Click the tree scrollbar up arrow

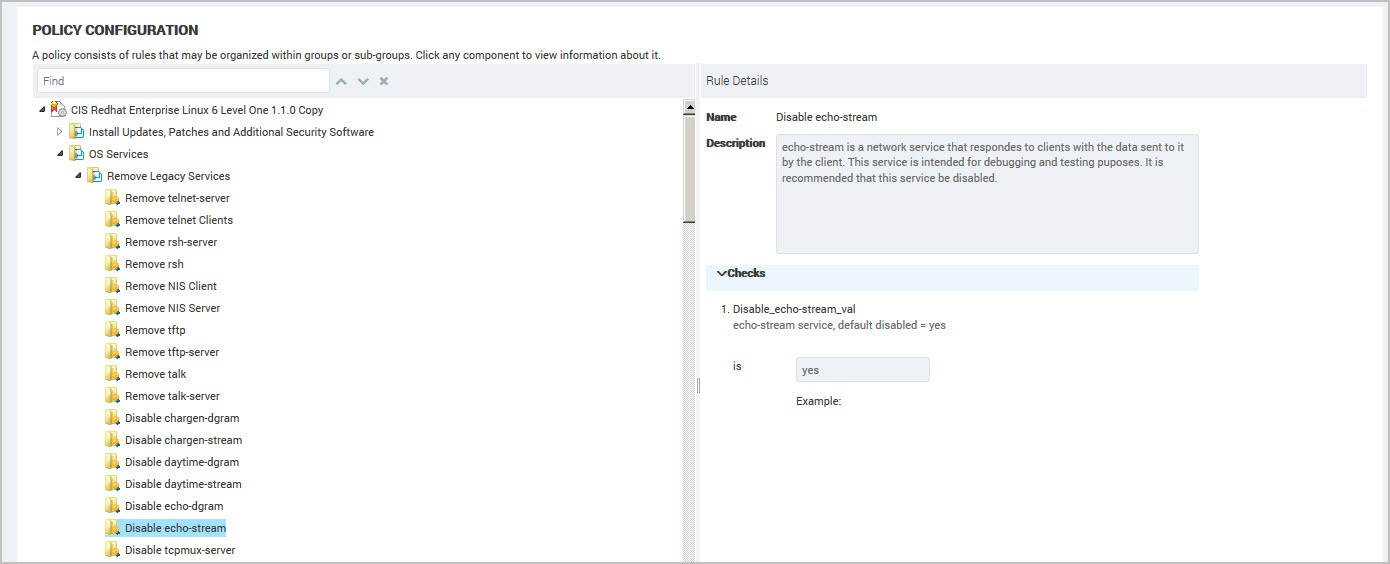tap(689, 107)
